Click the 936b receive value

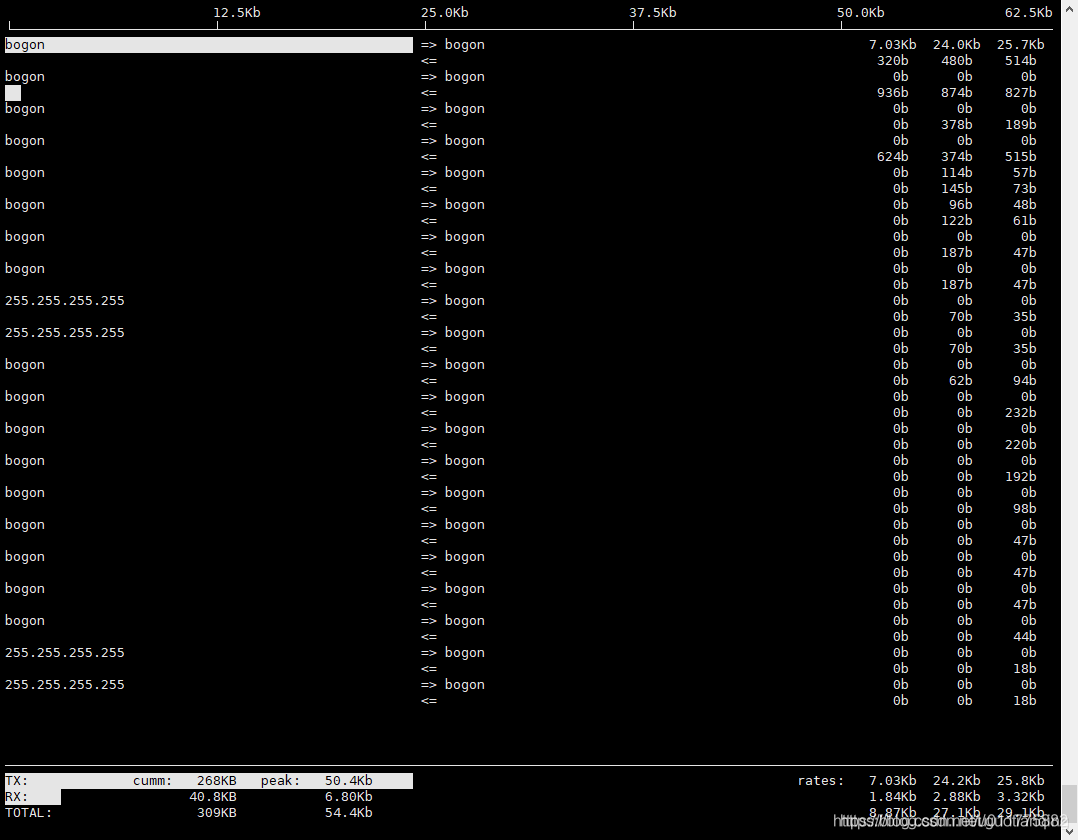point(892,93)
